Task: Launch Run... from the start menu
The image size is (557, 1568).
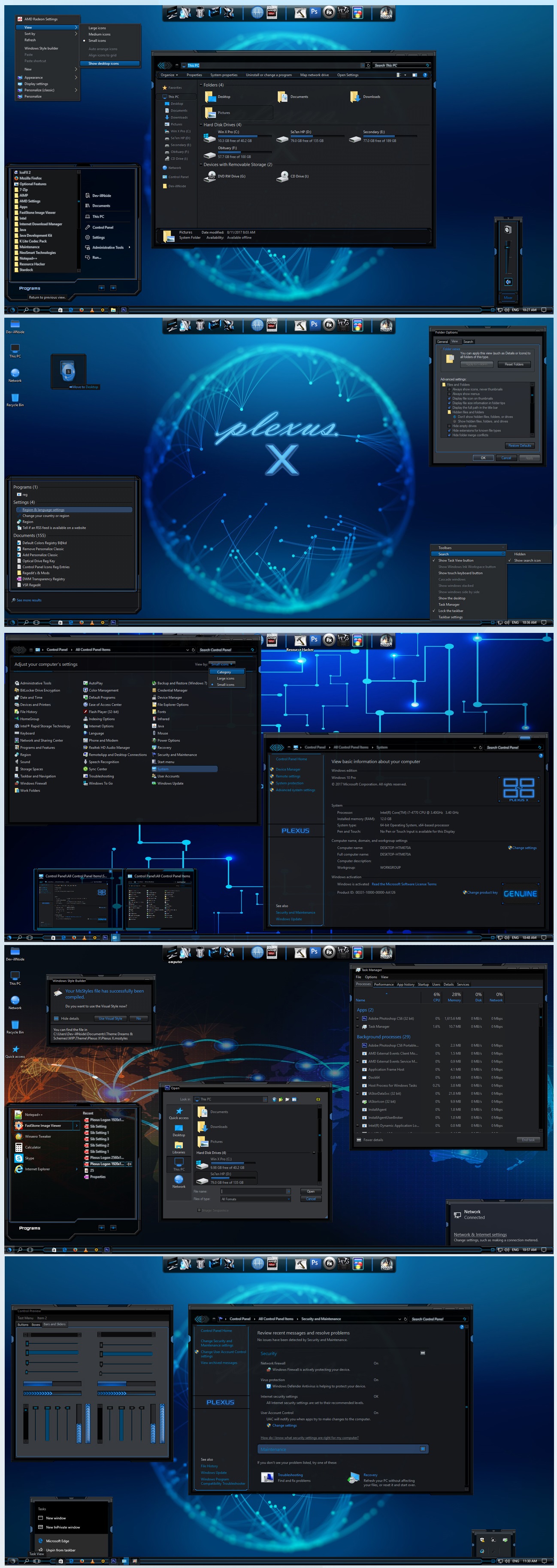Action: 93,258
